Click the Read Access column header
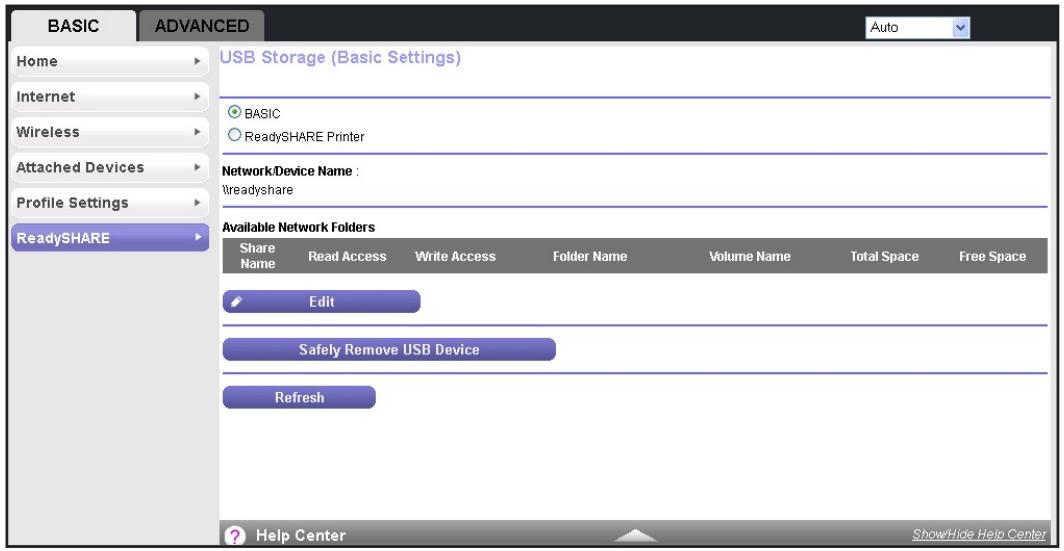The width and height of the screenshot is (1064, 551). (347, 256)
